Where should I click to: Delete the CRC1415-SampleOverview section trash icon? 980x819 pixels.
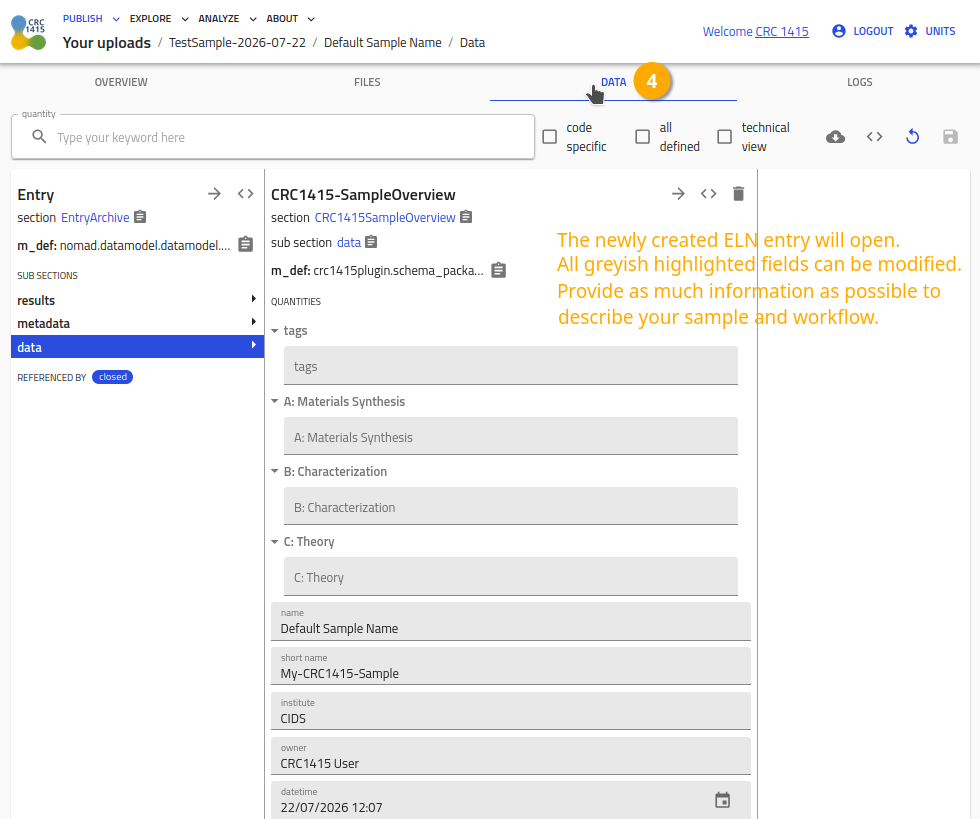(738, 194)
